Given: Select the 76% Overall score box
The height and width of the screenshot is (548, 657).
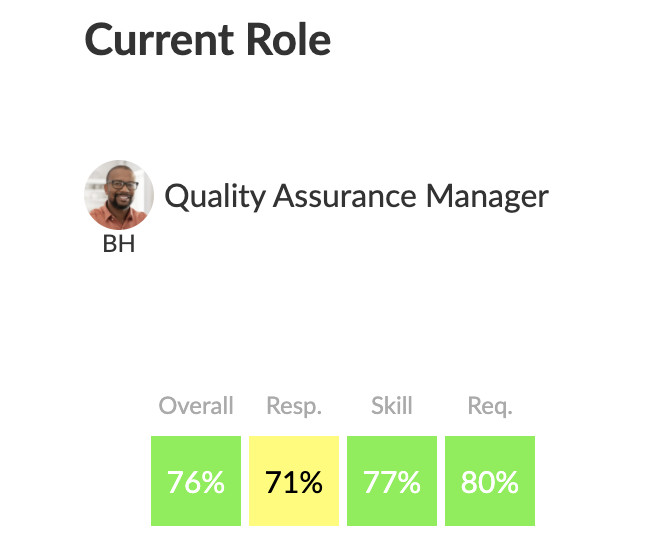Looking at the screenshot, I should point(196,481).
